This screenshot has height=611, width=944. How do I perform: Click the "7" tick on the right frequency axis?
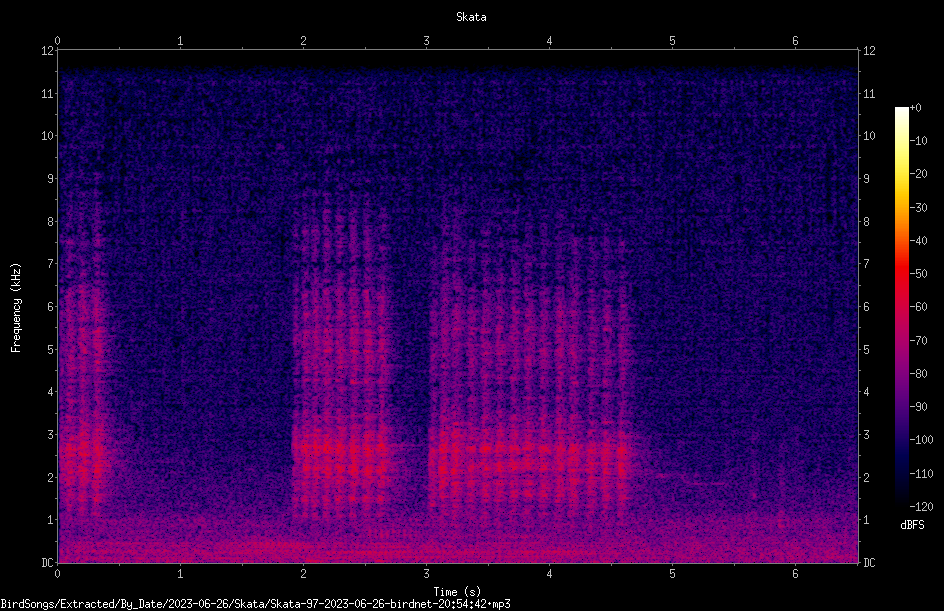pos(866,264)
